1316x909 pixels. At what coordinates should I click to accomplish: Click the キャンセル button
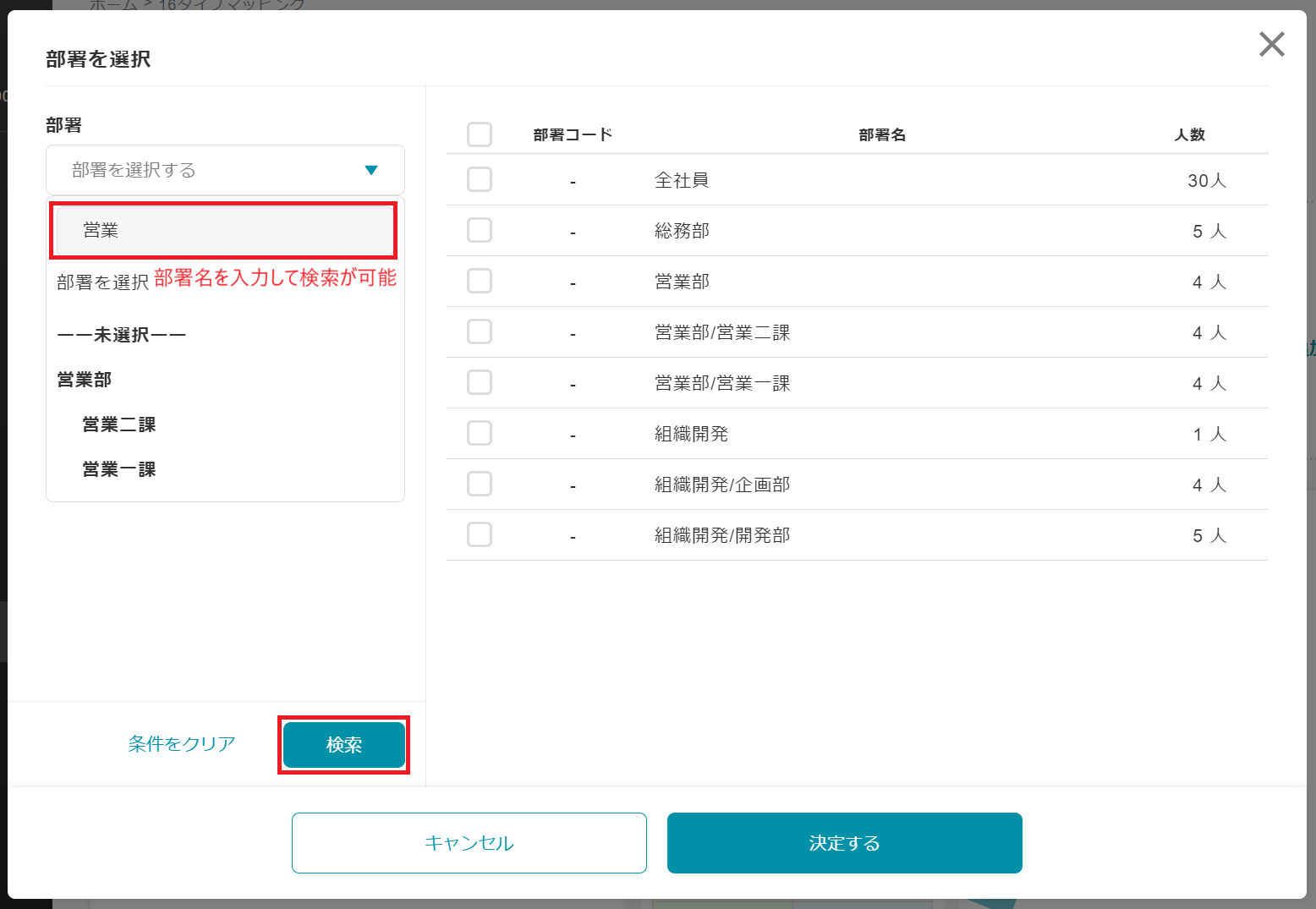click(469, 842)
